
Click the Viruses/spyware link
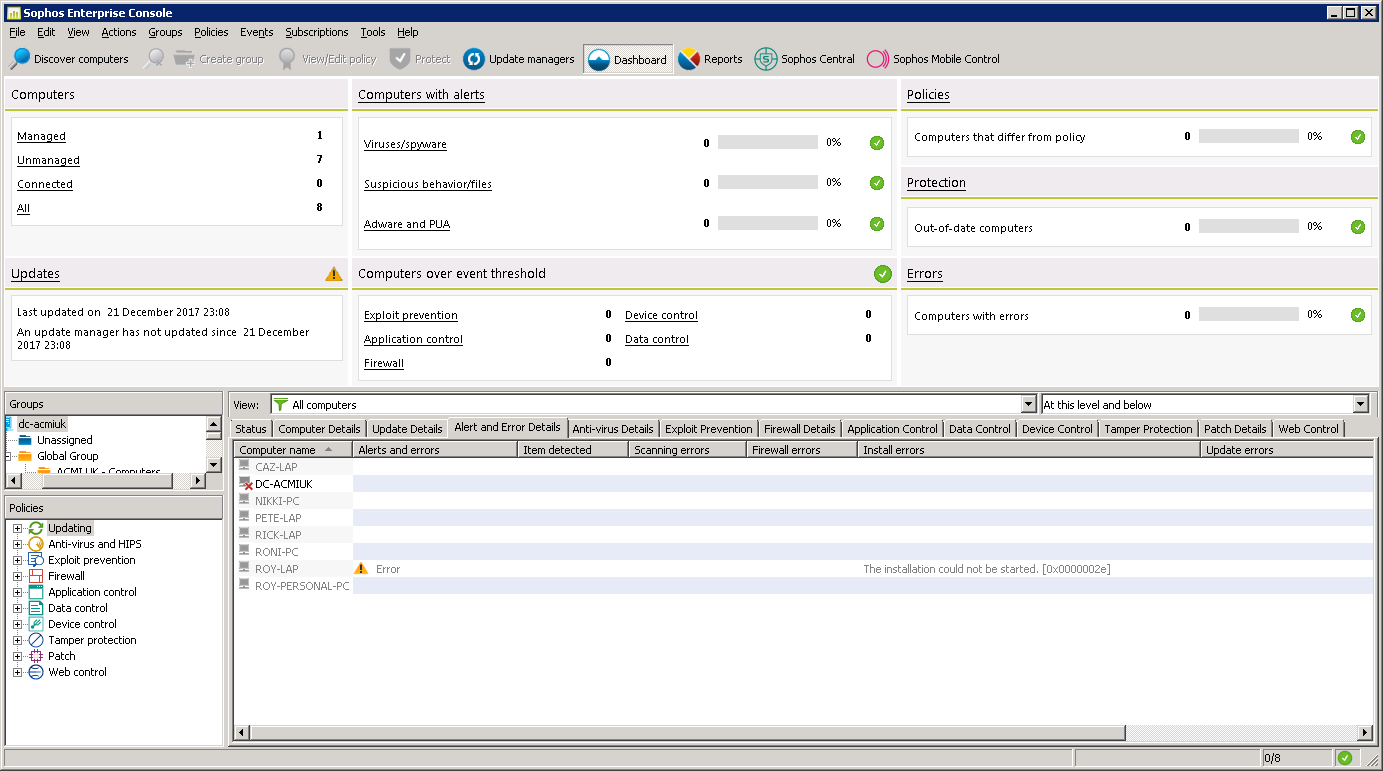(x=405, y=144)
